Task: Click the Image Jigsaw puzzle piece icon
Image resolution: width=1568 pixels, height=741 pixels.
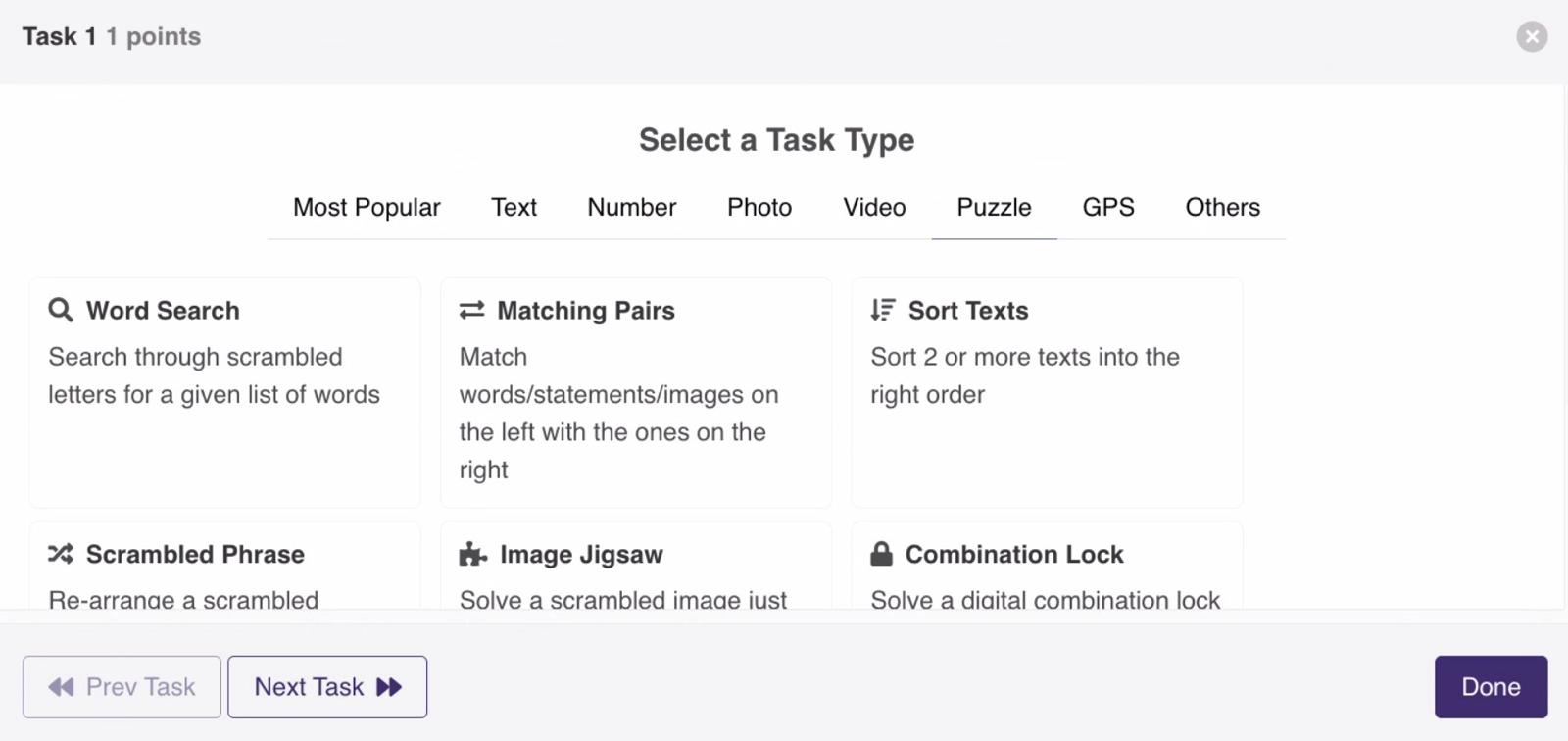Action: point(473,554)
